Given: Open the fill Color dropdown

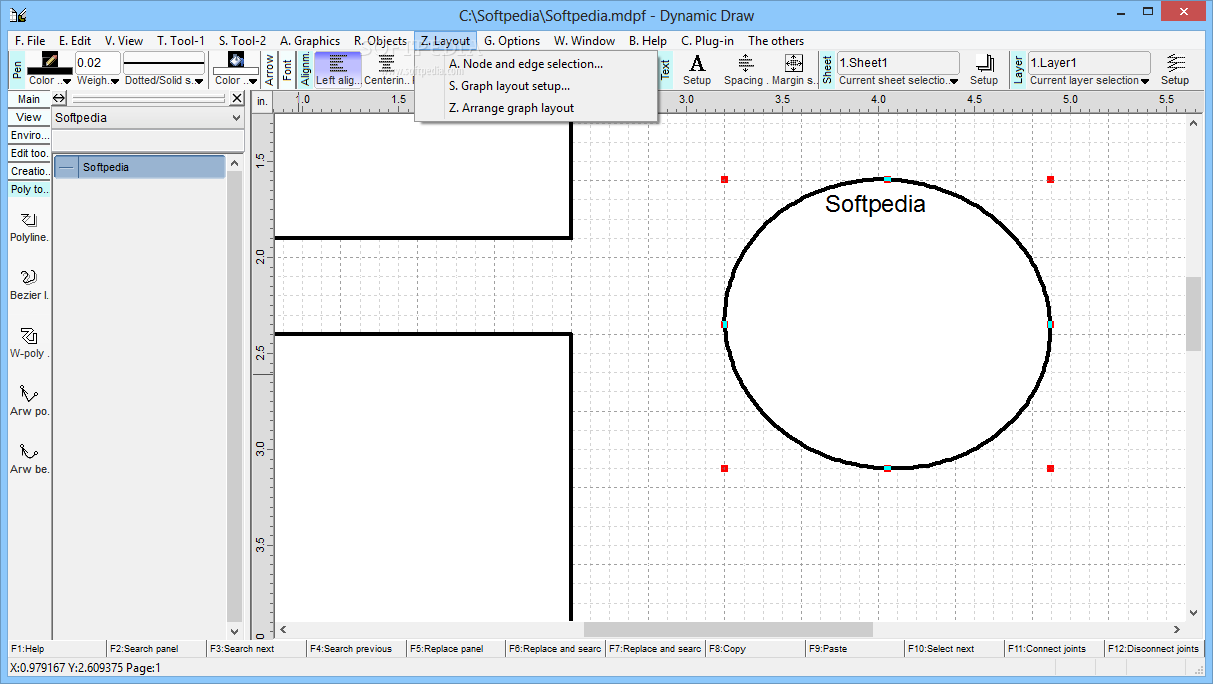Looking at the screenshot, I should 235,80.
